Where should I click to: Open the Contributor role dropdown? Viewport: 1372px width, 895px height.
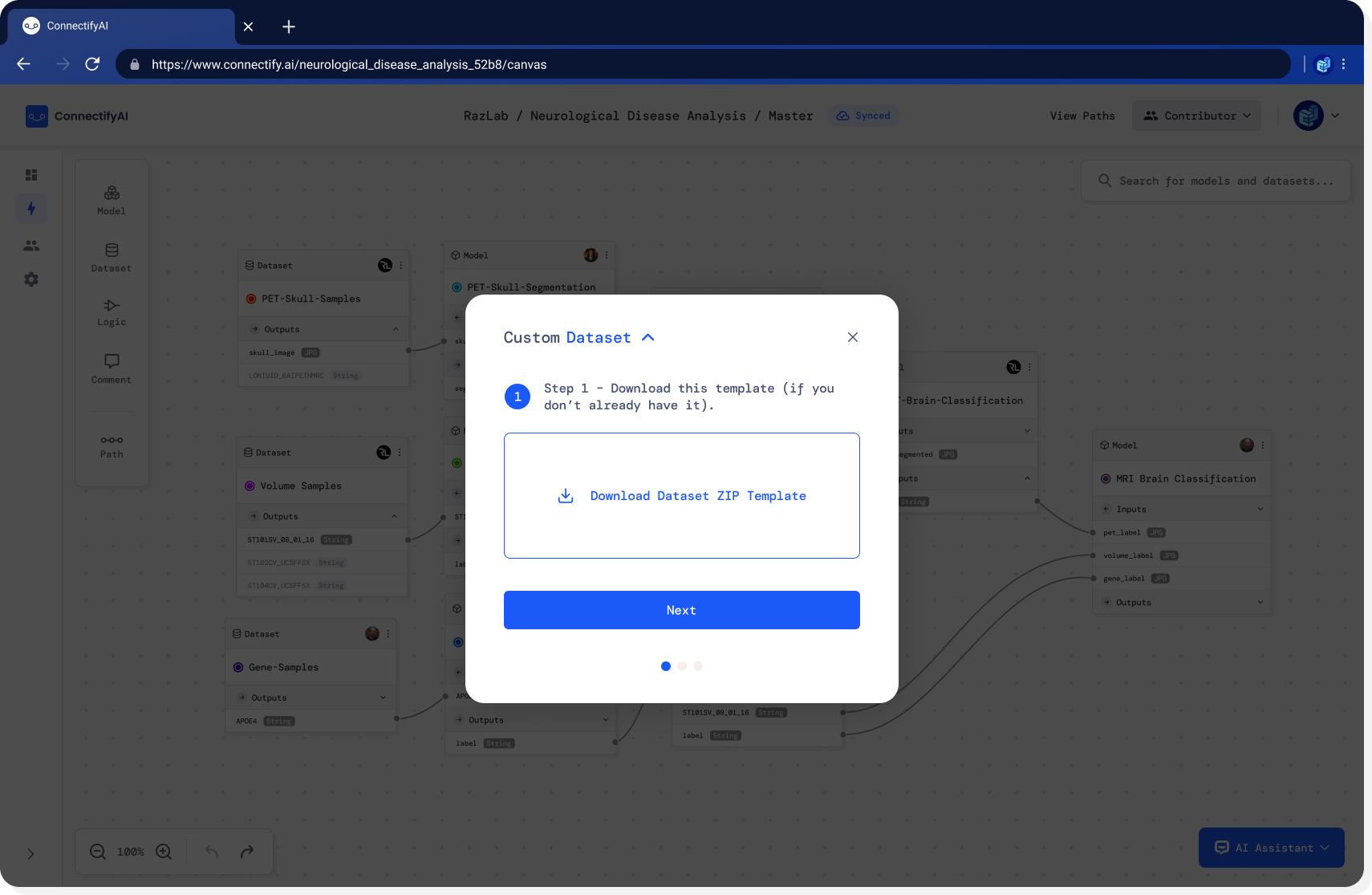[x=1196, y=116]
